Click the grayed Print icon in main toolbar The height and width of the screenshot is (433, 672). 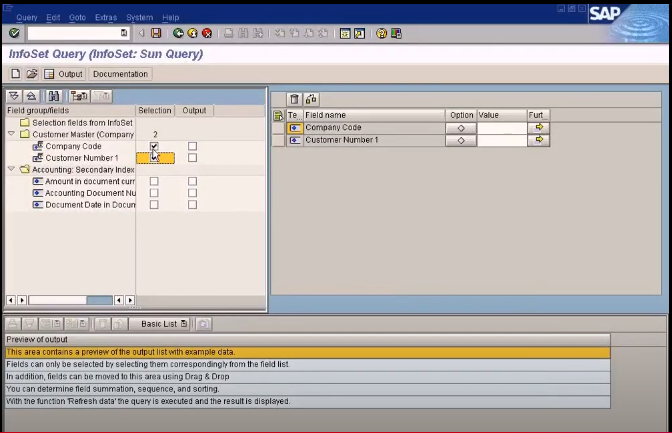click(229, 33)
